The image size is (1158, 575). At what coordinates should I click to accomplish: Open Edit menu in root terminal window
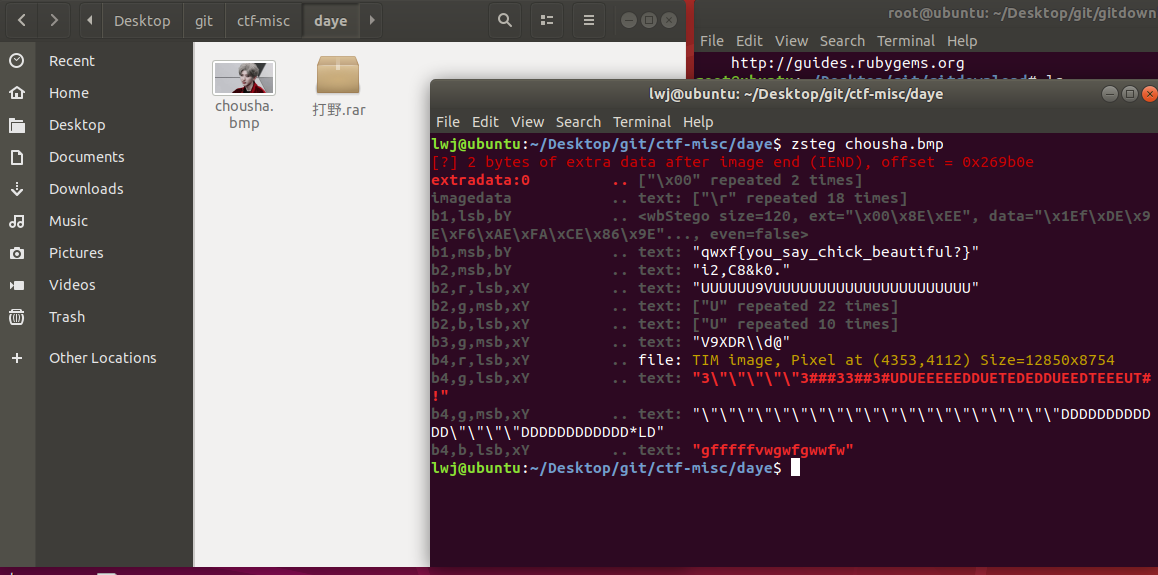pos(750,41)
